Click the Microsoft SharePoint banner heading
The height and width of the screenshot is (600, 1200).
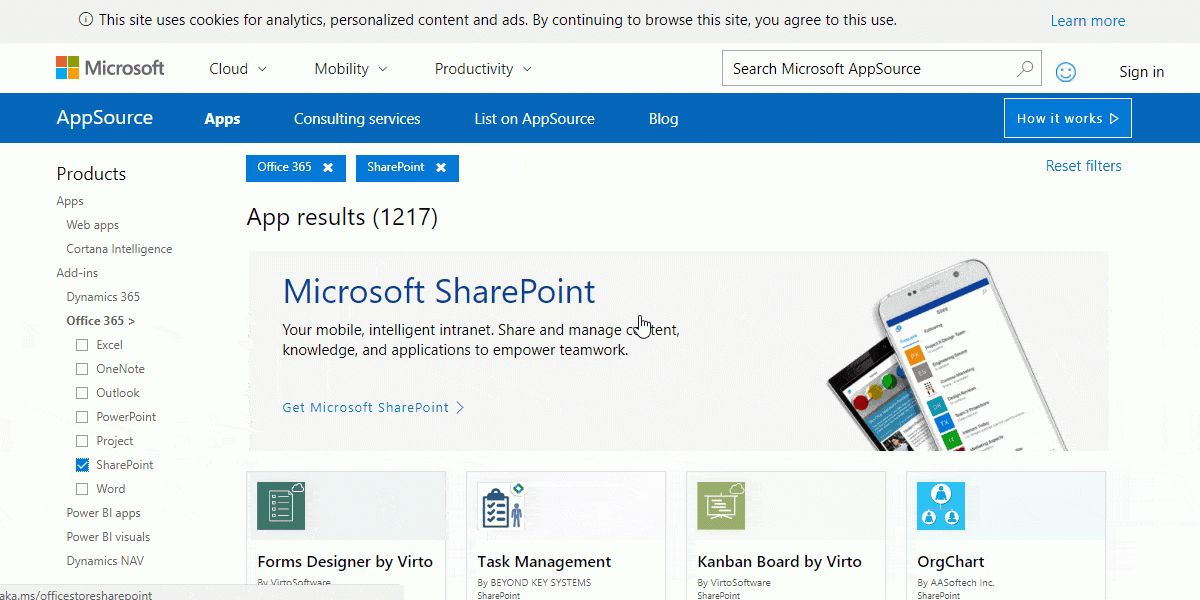[439, 291]
